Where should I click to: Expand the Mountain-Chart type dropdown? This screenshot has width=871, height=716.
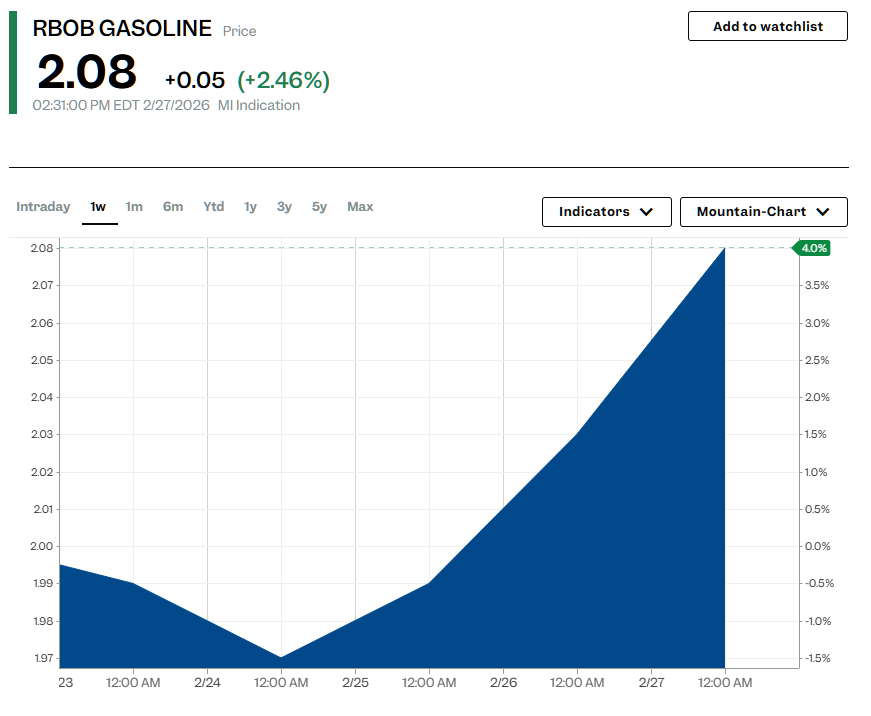pos(763,212)
